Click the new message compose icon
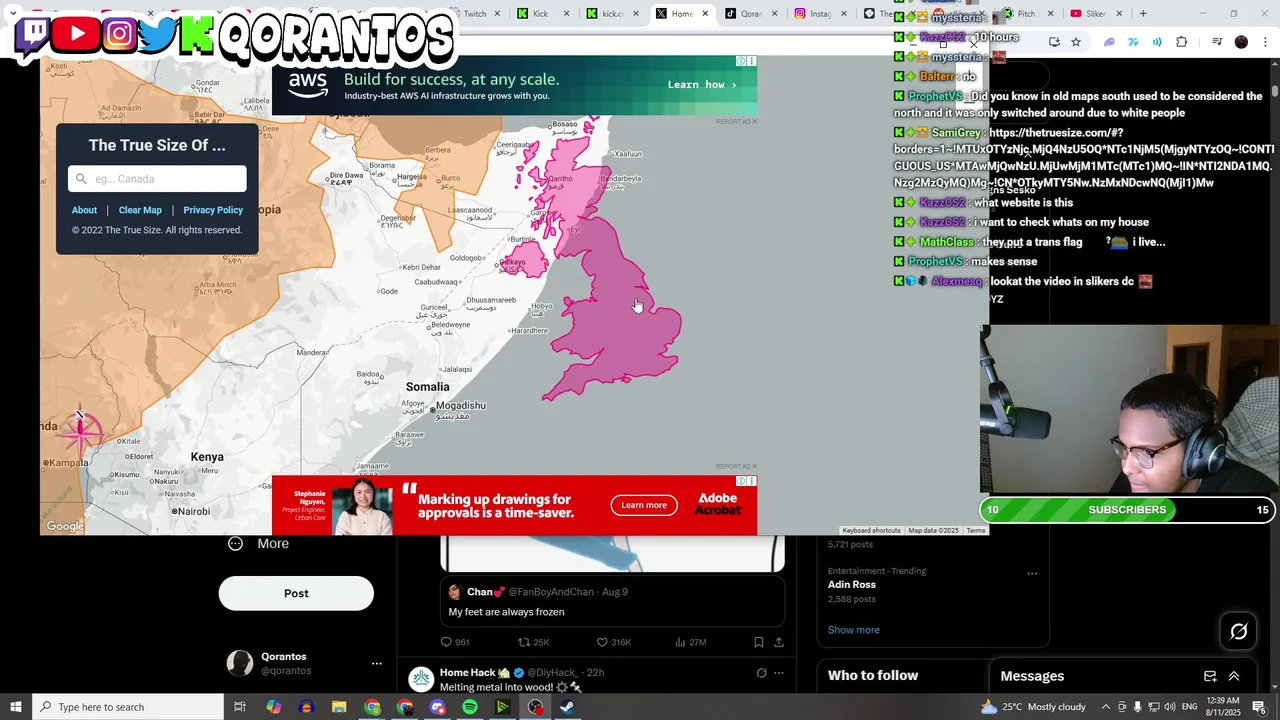The width and height of the screenshot is (1280, 720). 1210,676
